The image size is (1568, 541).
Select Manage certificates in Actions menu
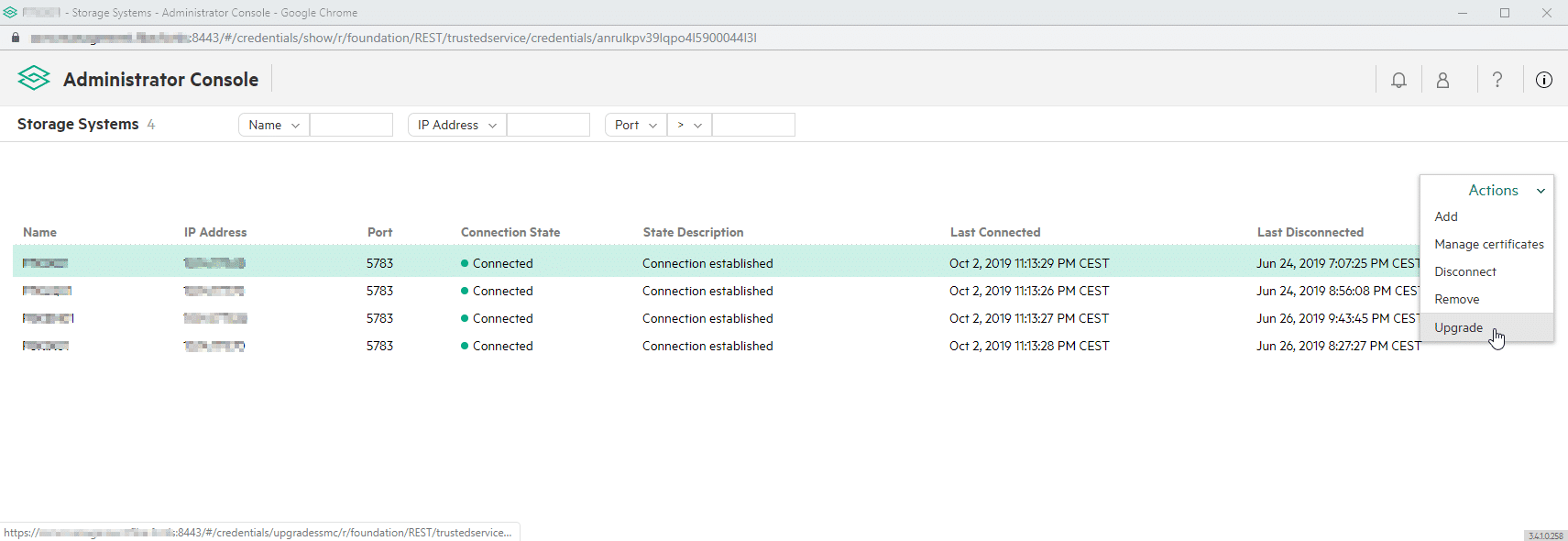[1489, 244]
